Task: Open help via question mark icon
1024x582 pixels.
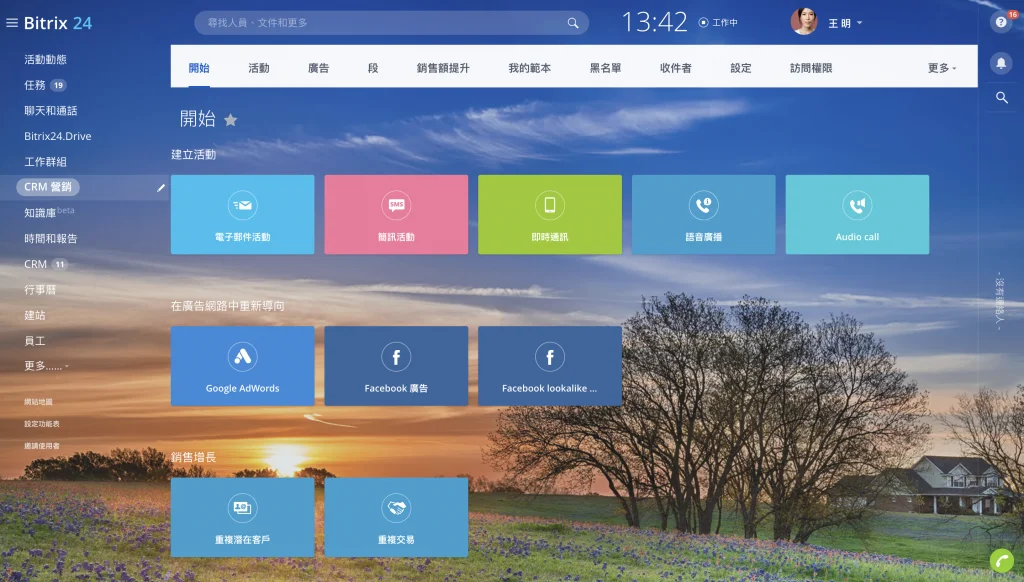Action: click(1001, 22)
